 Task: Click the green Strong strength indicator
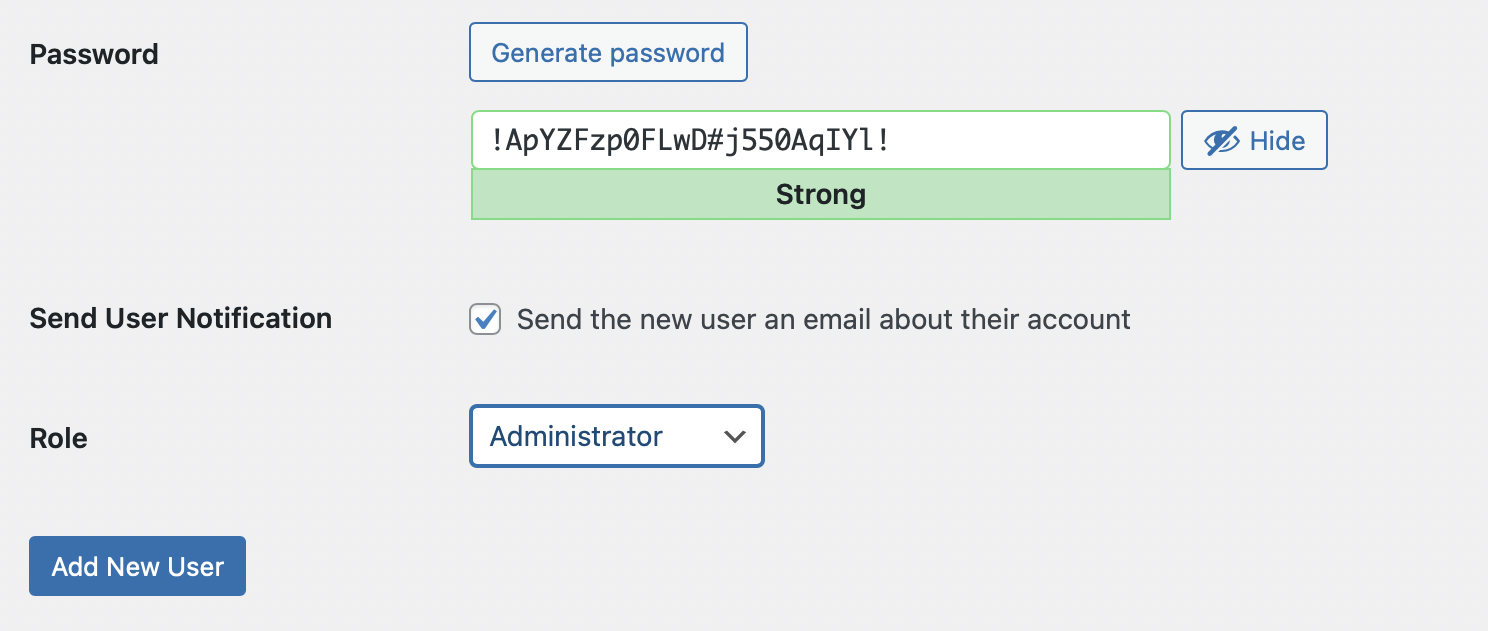820,194
